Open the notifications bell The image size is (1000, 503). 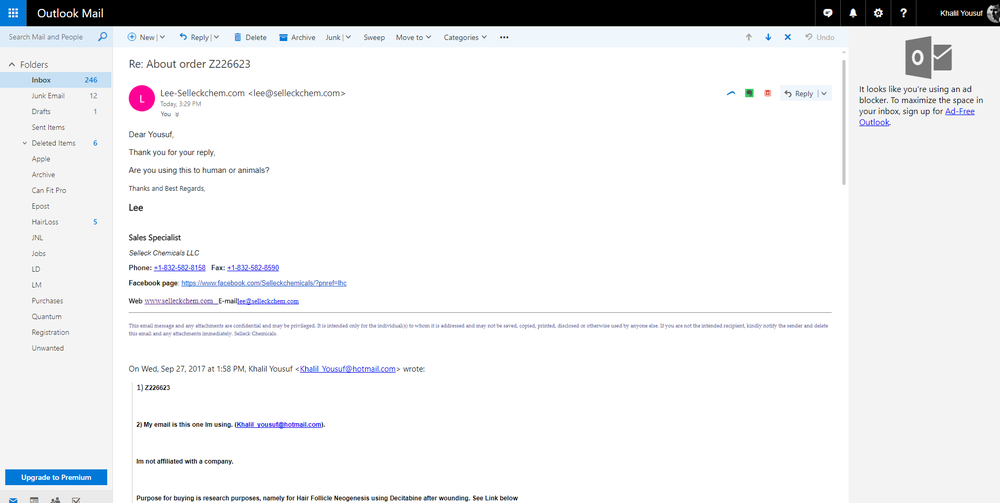coord(853,13)
